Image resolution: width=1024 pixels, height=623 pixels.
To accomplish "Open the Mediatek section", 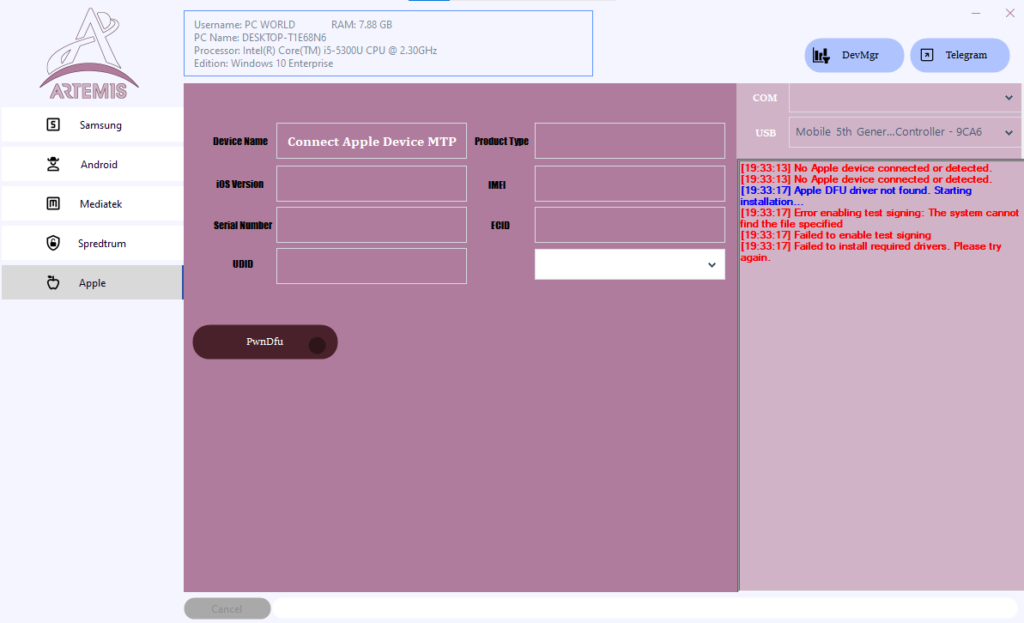I will pos(91,203).
